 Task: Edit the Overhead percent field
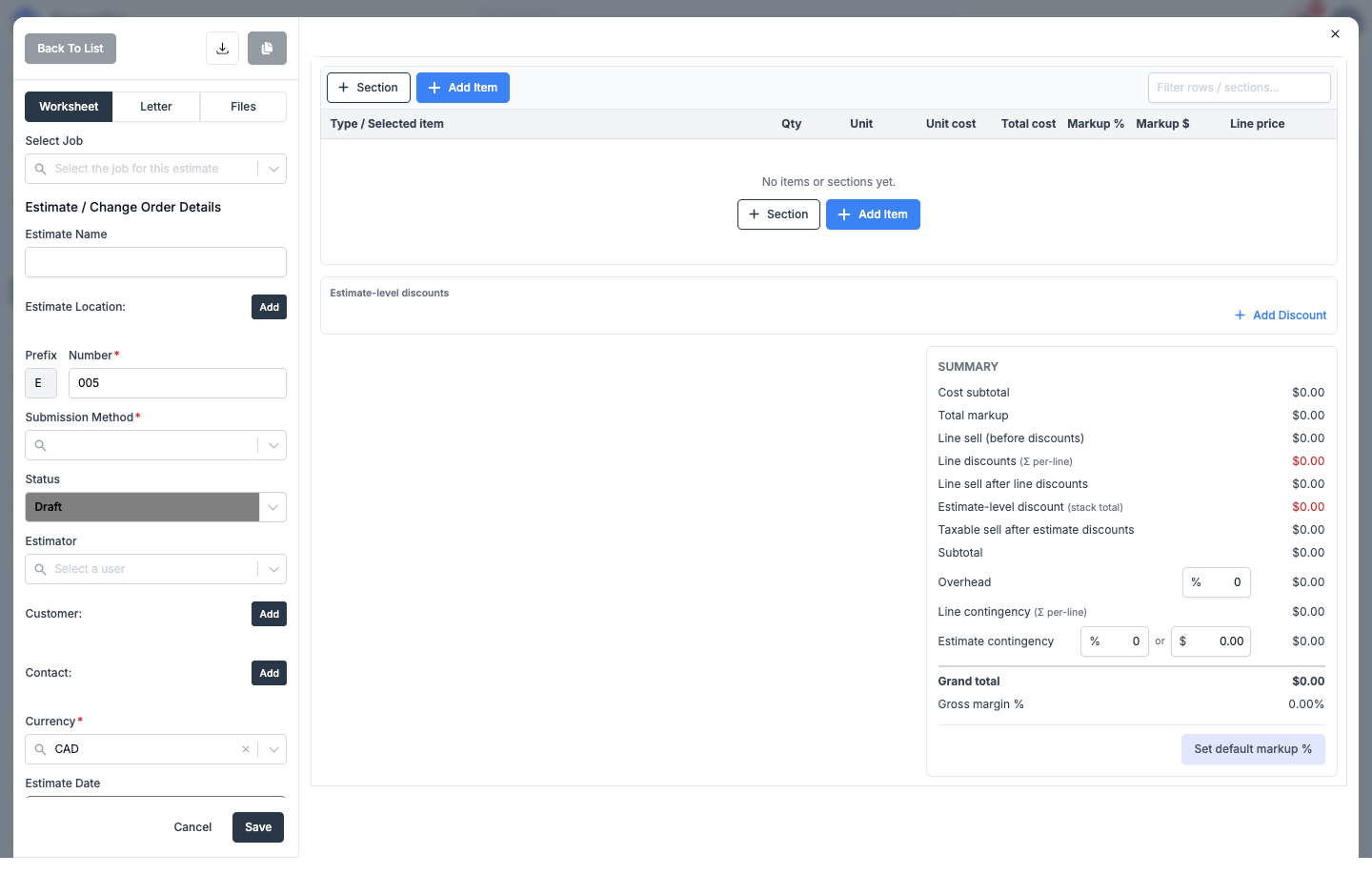click(x=1217, y=582)
